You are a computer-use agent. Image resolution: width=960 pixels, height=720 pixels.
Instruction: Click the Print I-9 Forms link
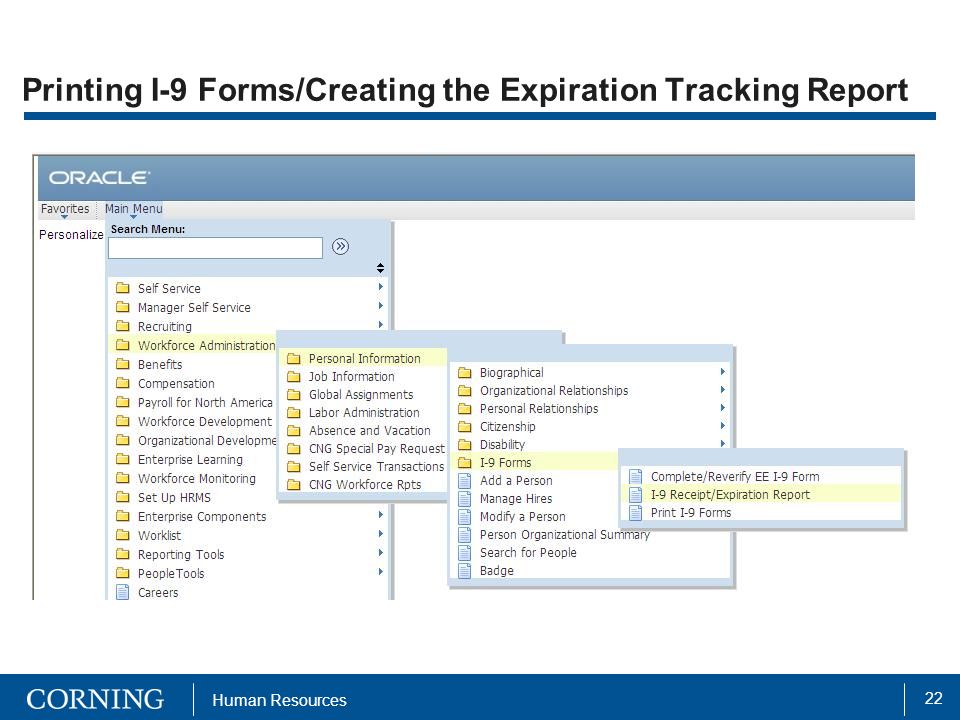tap(691, 512)
